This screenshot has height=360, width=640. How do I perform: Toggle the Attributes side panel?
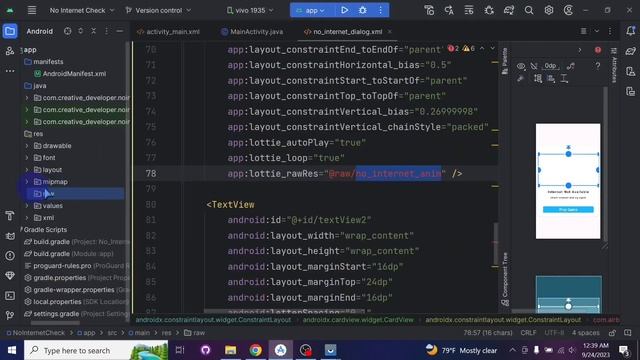coord(613,65)
